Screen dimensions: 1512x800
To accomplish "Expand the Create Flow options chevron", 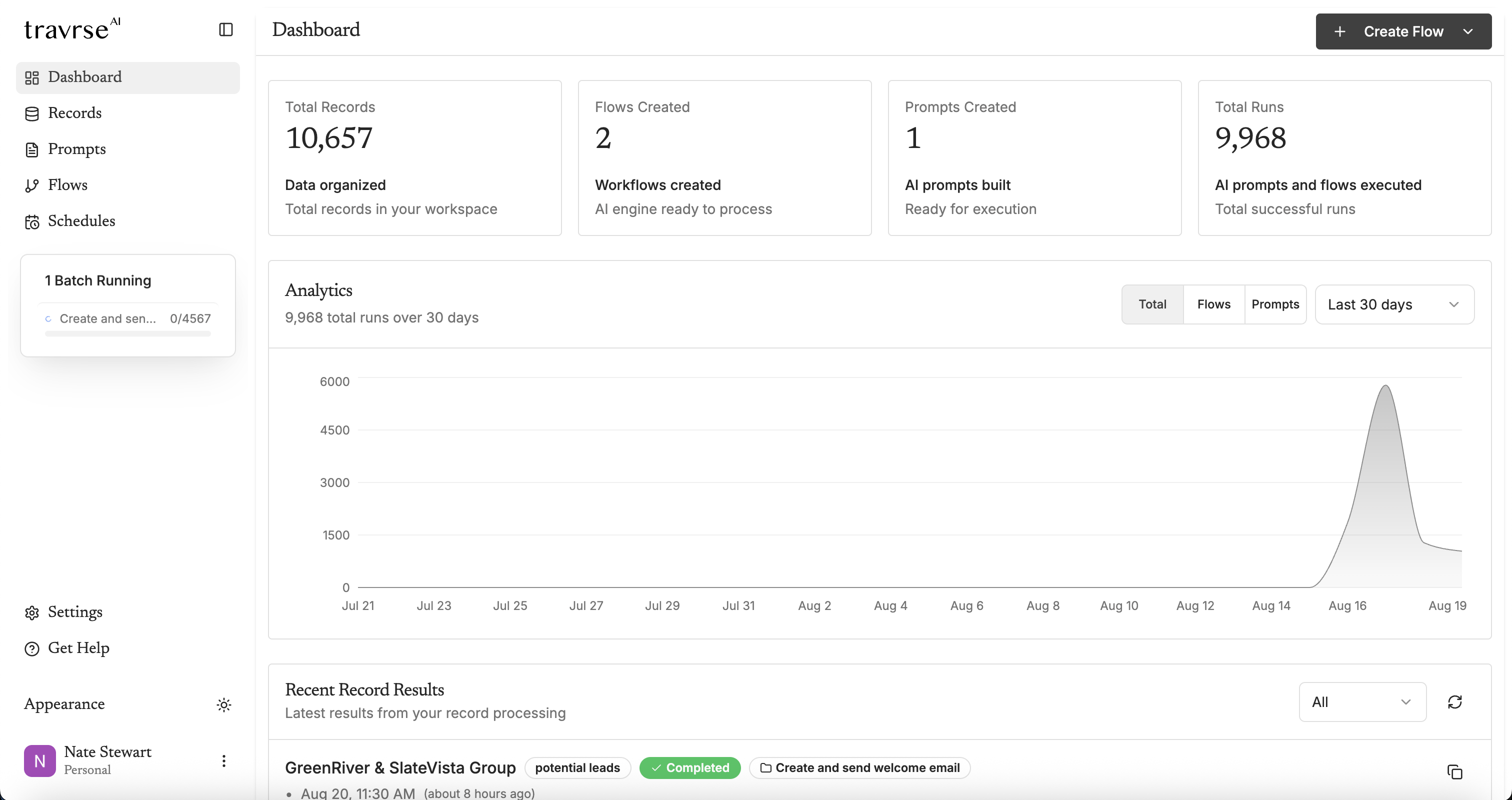I will coord(1469,31).
